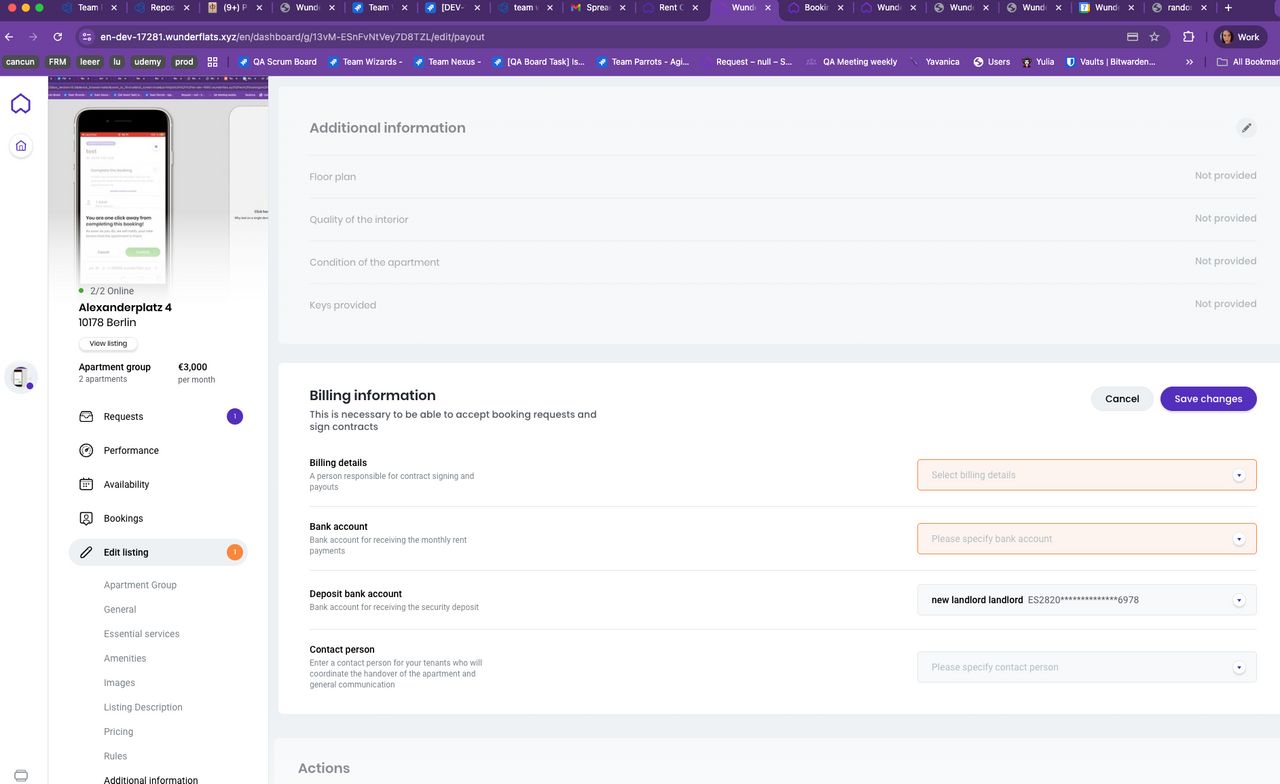This screenshot has height=784, width=1280.
Task: Select the phone listing thumbnail icon in sidebar
Action: [21, 377]
